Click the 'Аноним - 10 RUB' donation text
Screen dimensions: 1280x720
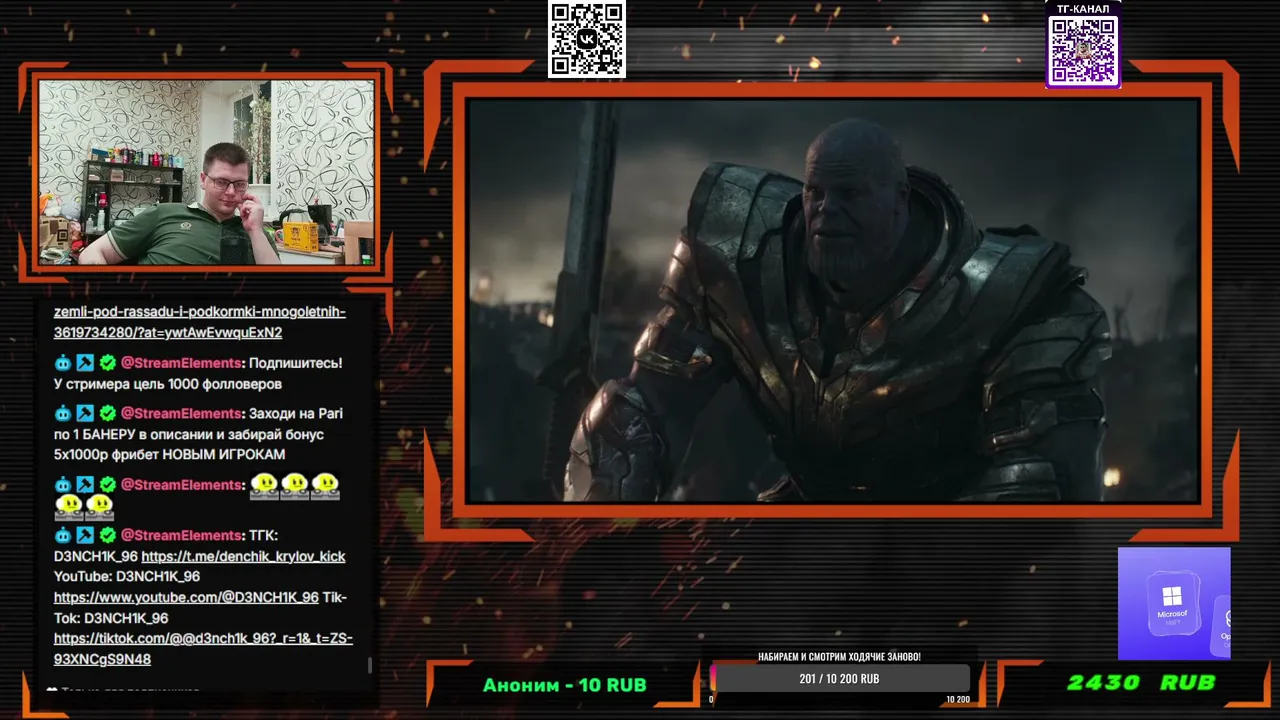(x=565, y=685)
